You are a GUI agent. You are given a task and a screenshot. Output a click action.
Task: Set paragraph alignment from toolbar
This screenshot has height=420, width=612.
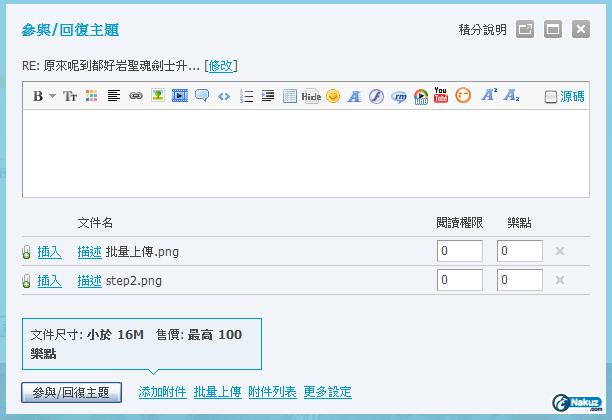[114, 96]
